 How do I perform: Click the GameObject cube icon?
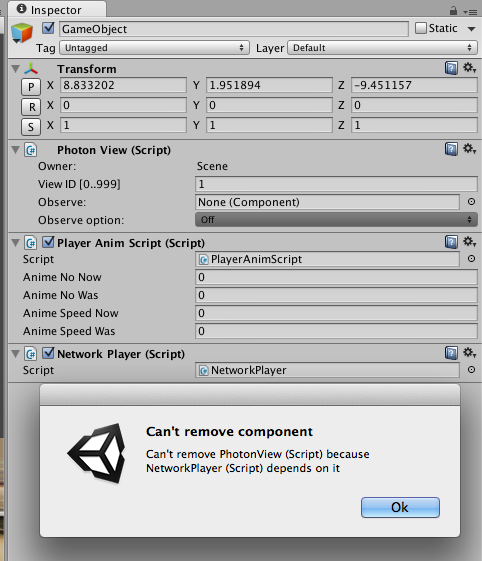(22, 33)
